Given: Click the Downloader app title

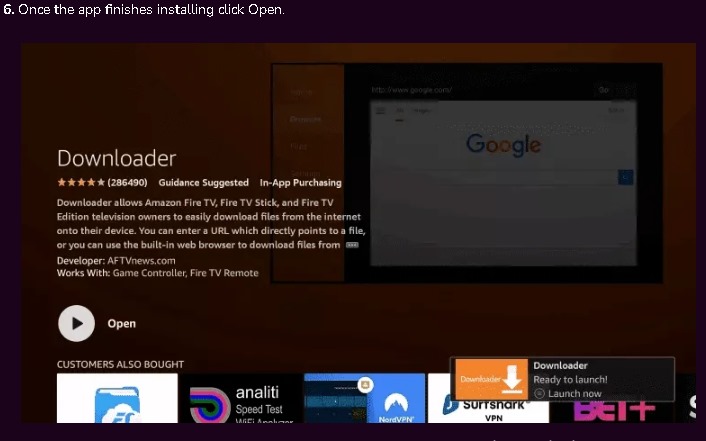Looking at the screenshot, I should [116, 158].
